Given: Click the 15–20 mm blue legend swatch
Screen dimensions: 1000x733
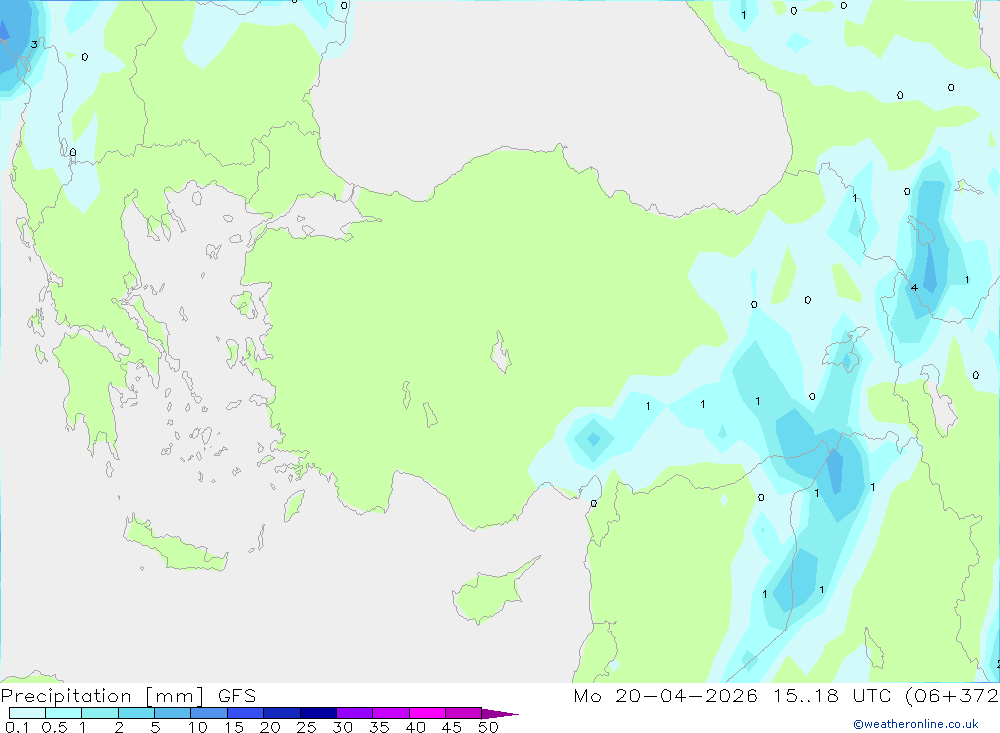Looking at the screenshot, I should (x=246, y=713).
